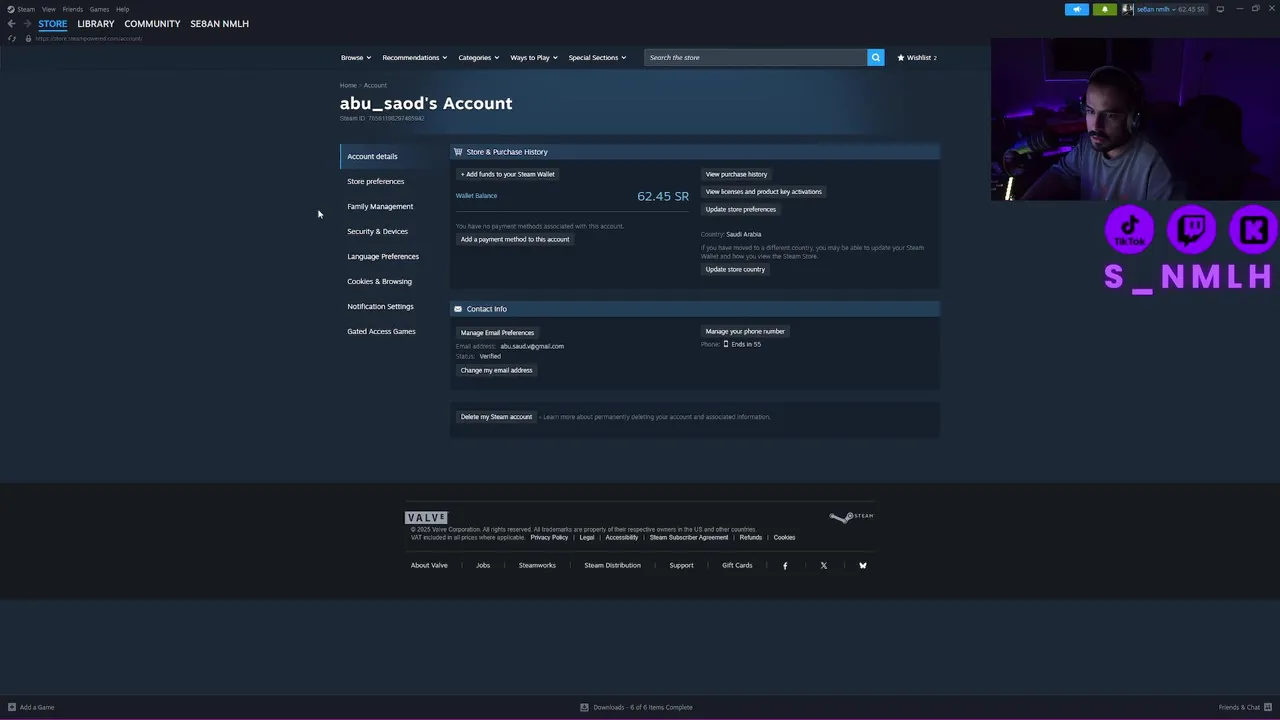The width and height of the screenshot is (1280, 720).
Task: Expand the Recommendations dropdown
Action: click(x=414, y=57)
